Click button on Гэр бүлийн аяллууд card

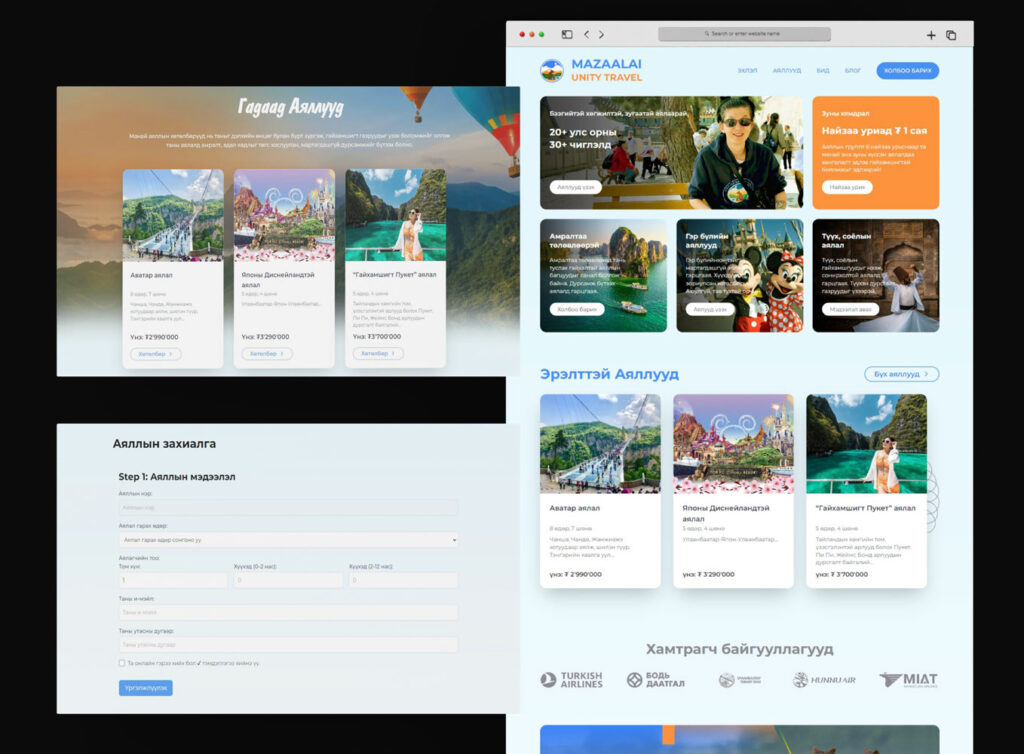tap(710, 309)
